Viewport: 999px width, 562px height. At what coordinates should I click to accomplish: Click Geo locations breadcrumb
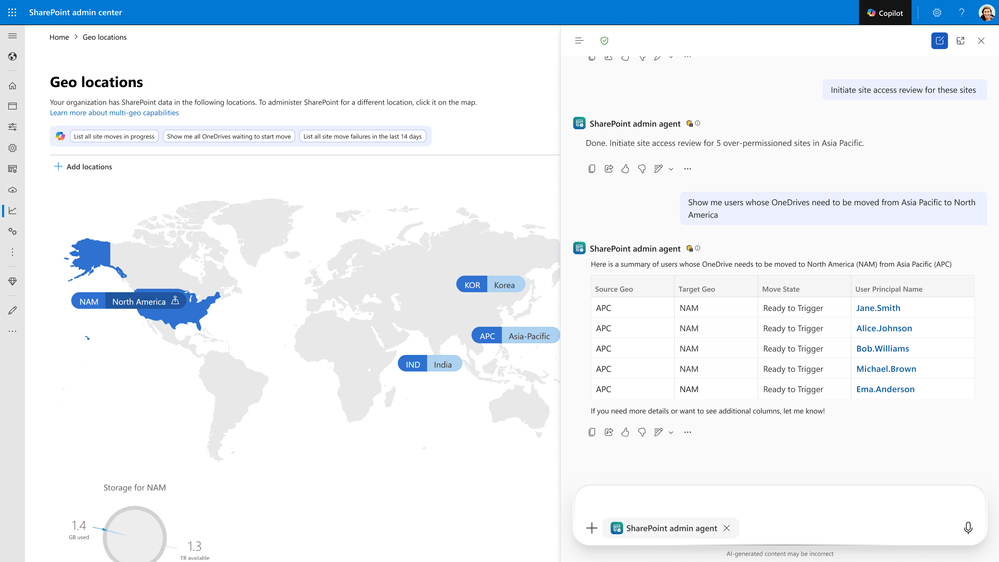coord(104,37)
